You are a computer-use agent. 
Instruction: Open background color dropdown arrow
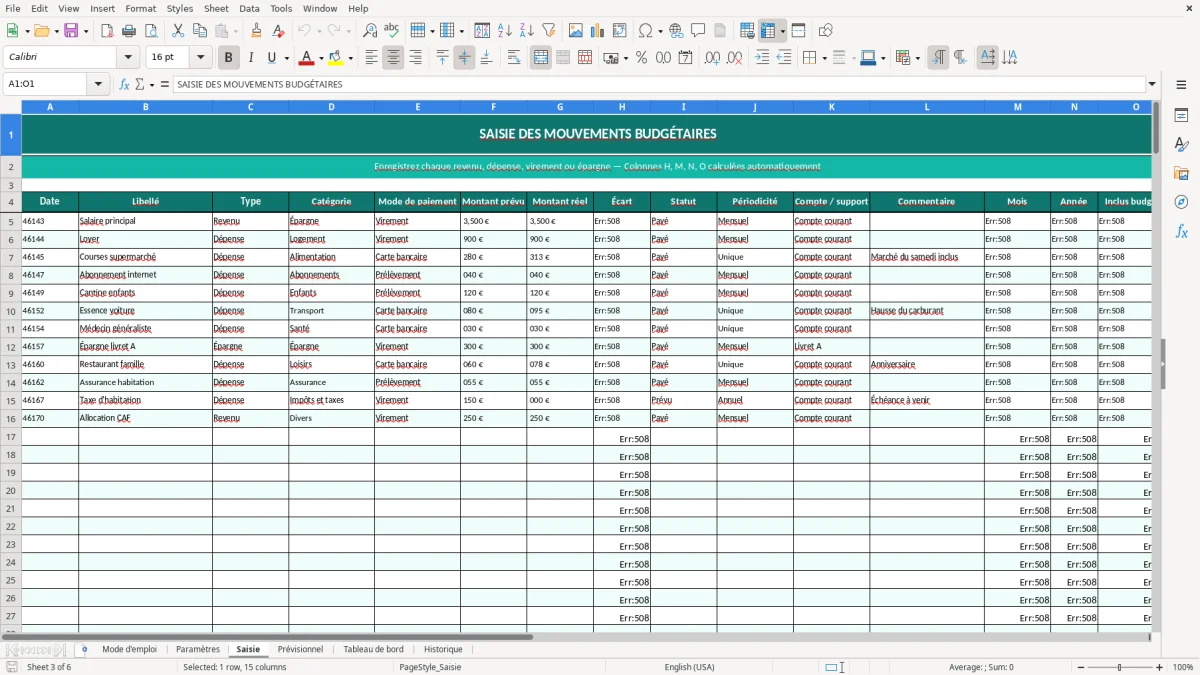coord(350,58)
